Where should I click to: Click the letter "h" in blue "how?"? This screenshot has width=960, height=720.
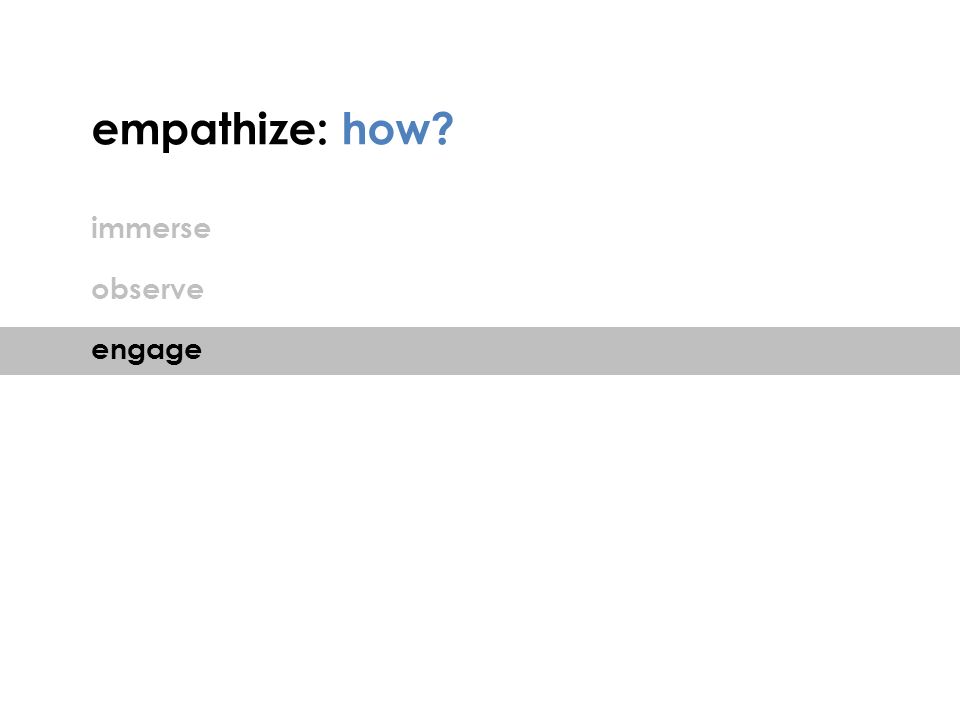click(x=354, y=129)
